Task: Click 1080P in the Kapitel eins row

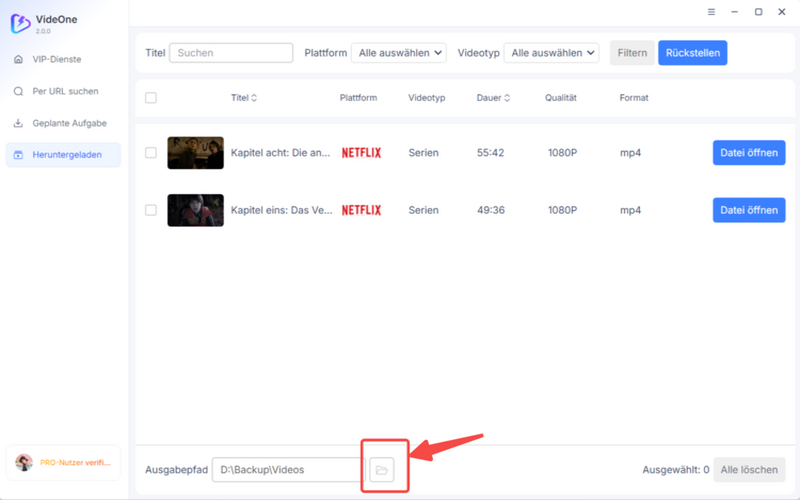Action: [562, 210]
